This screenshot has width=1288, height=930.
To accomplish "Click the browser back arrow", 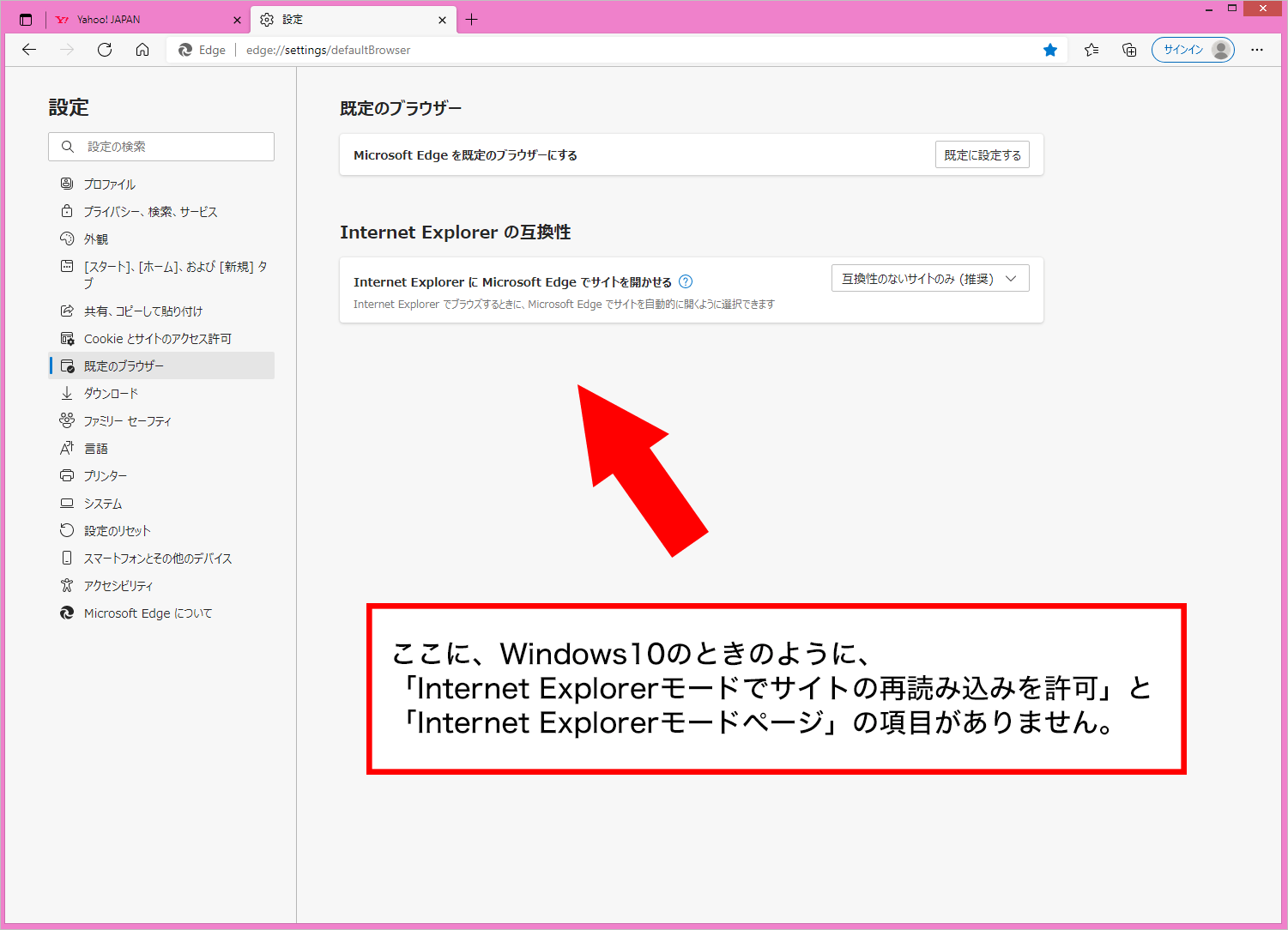I will pos(29,50).
